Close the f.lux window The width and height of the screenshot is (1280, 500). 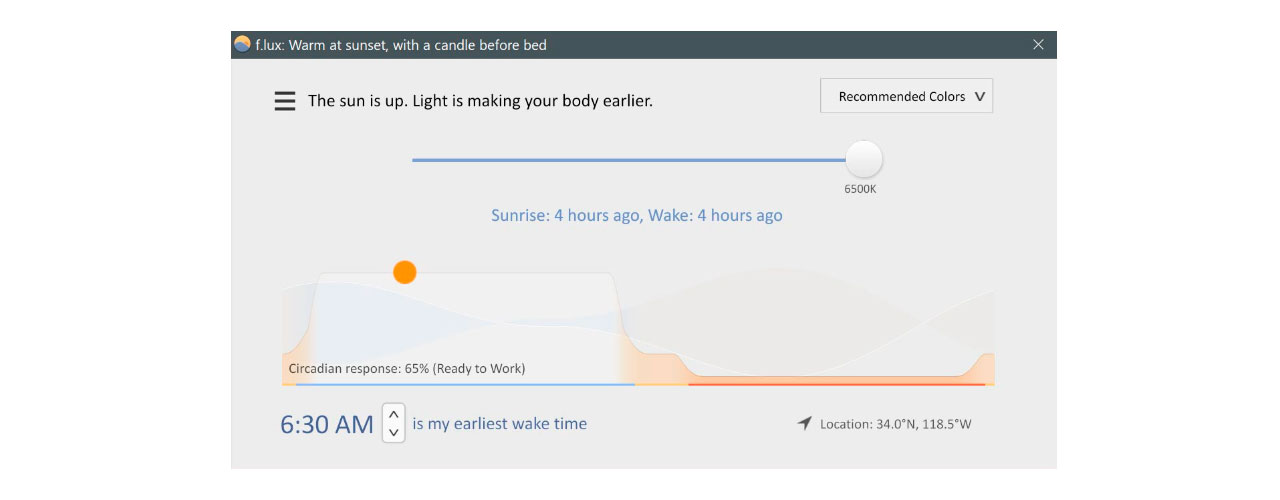click(1038, 44)
